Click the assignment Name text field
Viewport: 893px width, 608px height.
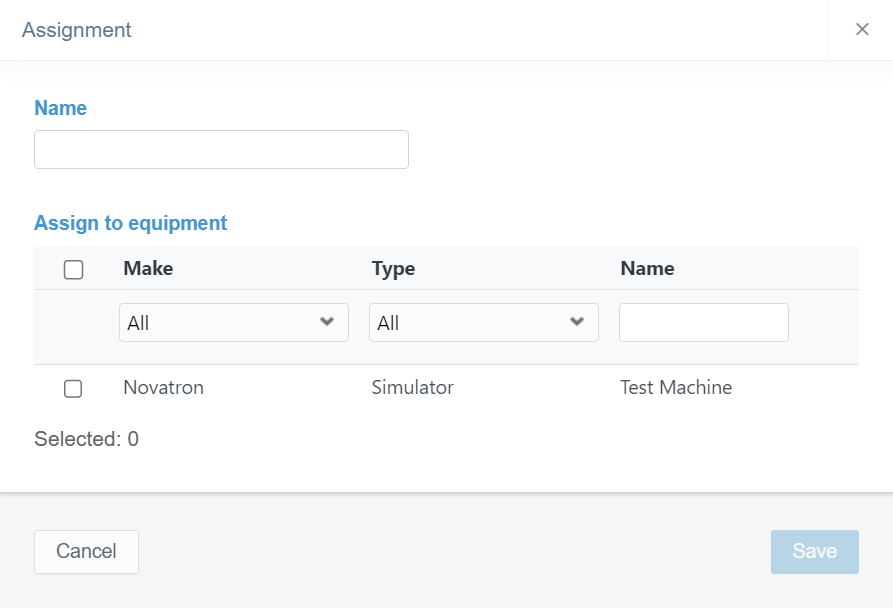pos(221,149)
